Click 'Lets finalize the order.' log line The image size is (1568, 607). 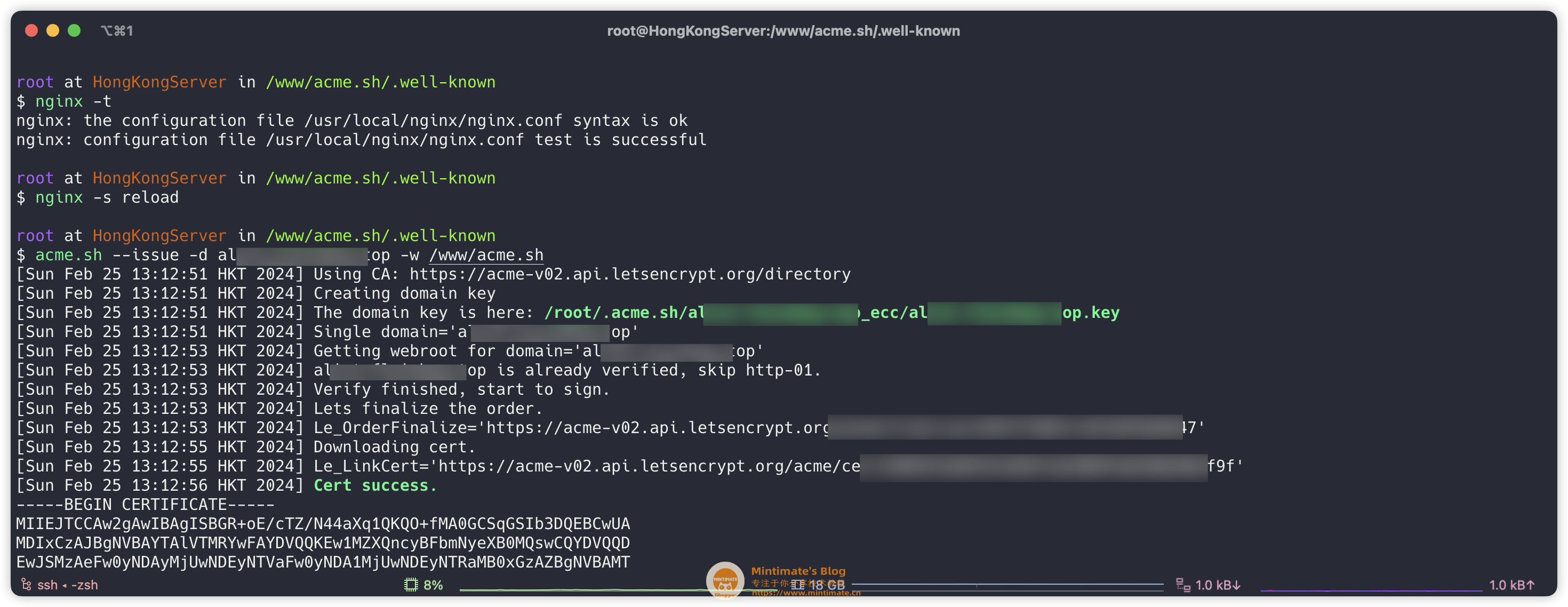pos(279,409)
